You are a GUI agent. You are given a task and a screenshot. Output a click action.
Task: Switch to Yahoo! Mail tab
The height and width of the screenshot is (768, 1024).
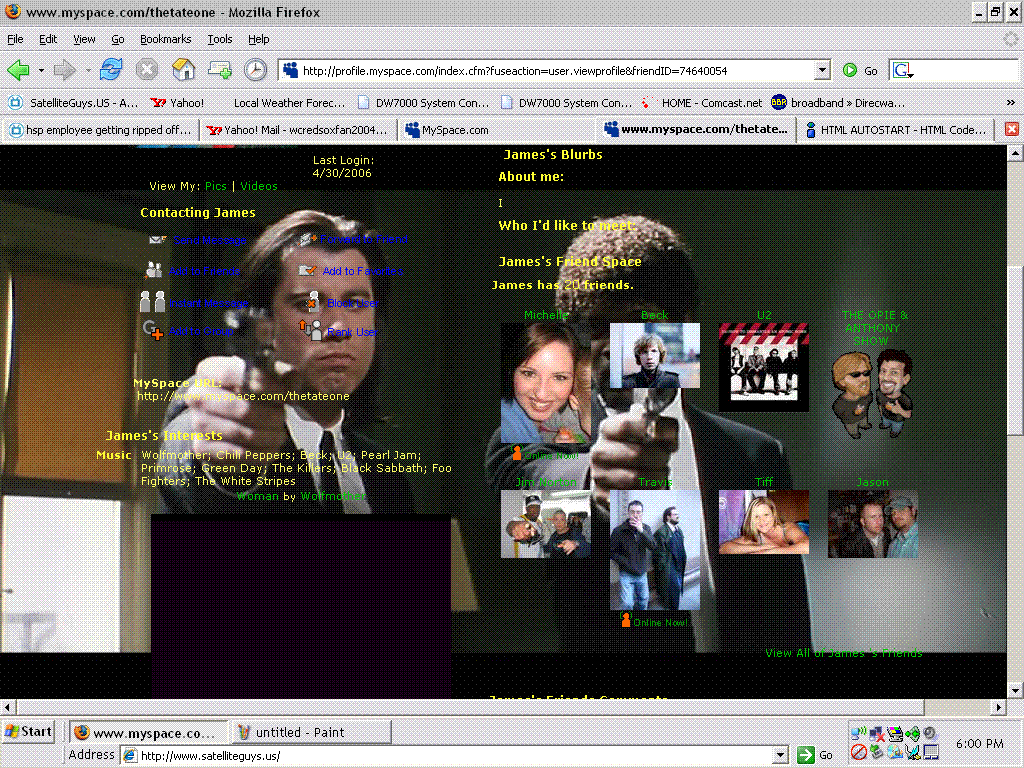pos(297,130)
